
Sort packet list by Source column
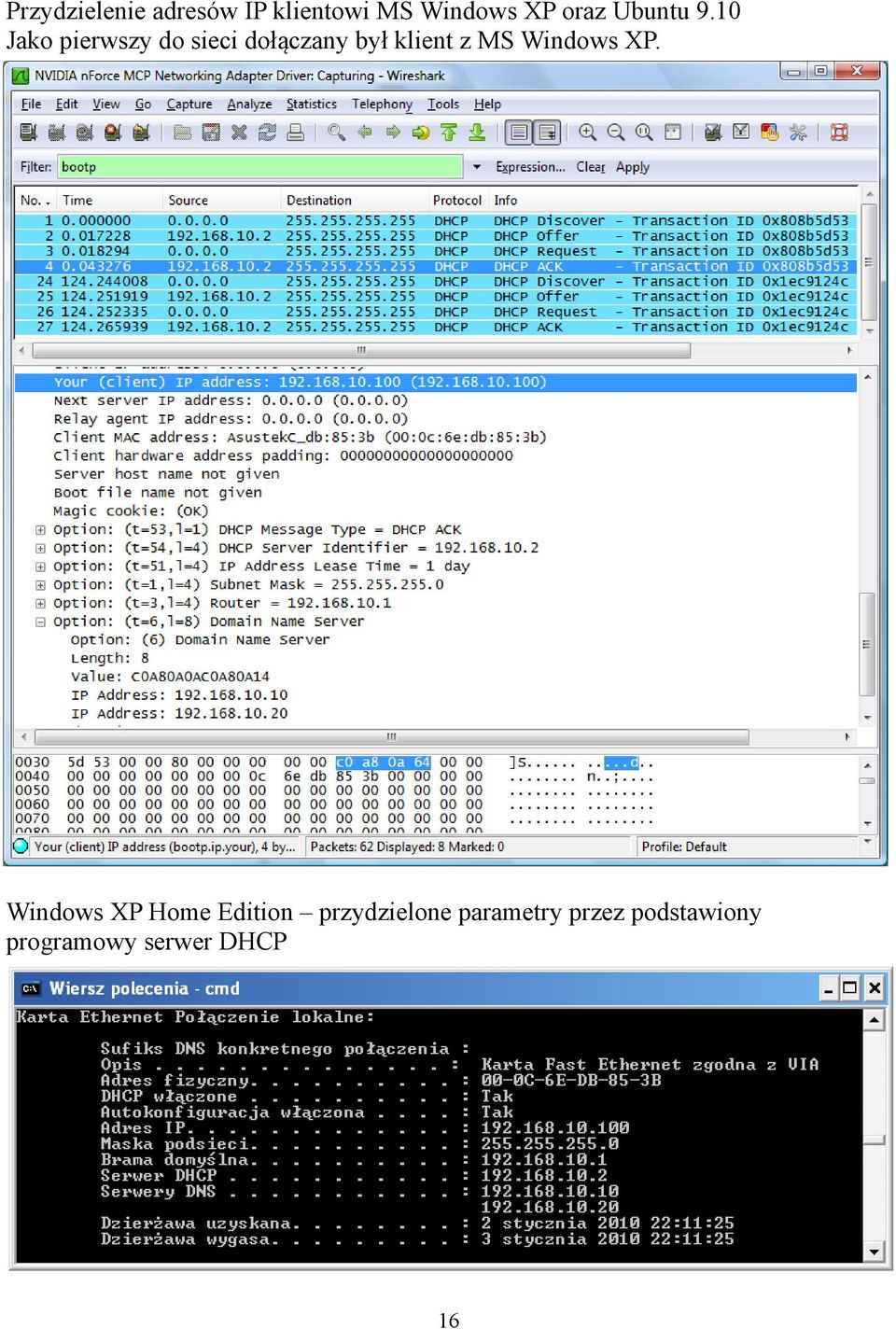pyautogui.click(x=220, y=200)
